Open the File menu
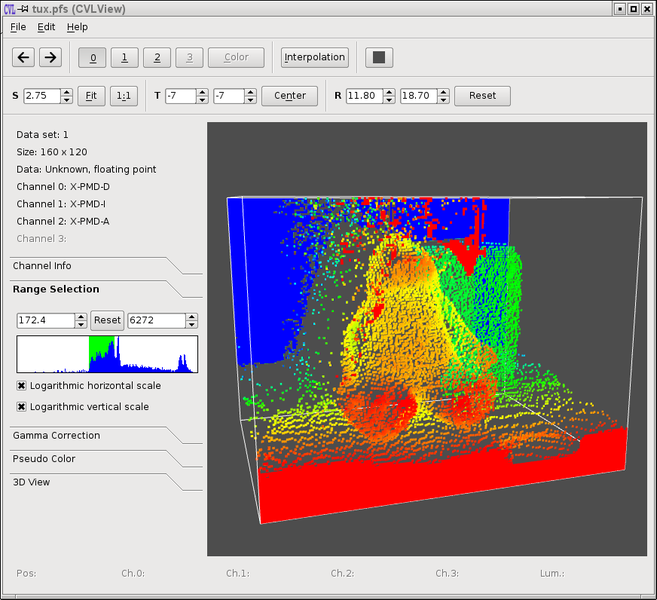The width and height of the screenshot is (657, 600). [18, 27]
